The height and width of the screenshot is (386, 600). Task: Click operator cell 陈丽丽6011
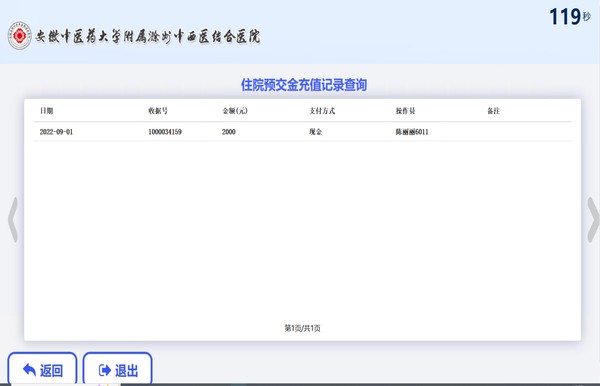tap(412, 132)
